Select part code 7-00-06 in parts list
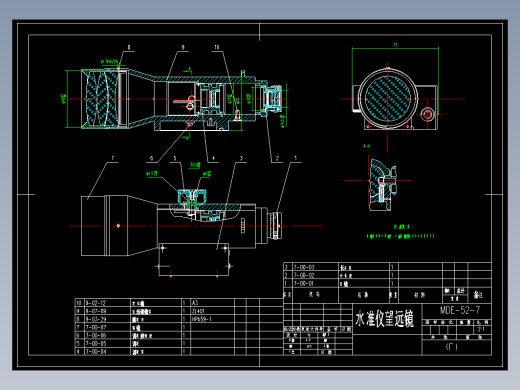 (96, 335)
